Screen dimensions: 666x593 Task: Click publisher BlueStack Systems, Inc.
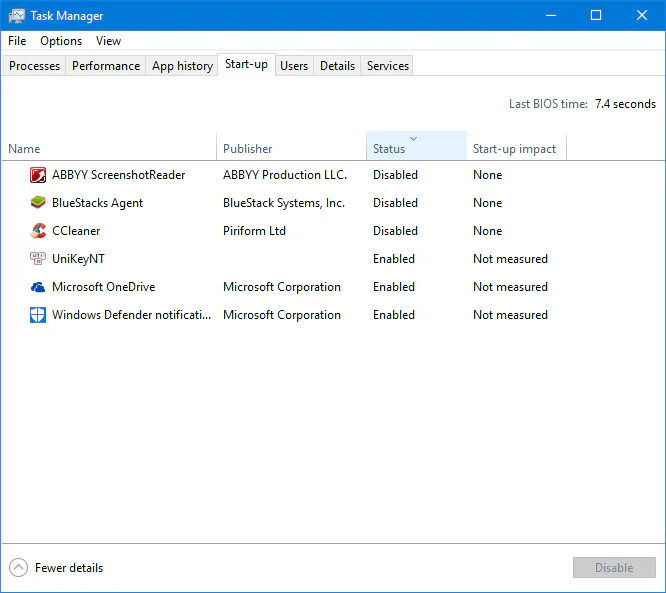pyautogui.click(x=284, y=203)
